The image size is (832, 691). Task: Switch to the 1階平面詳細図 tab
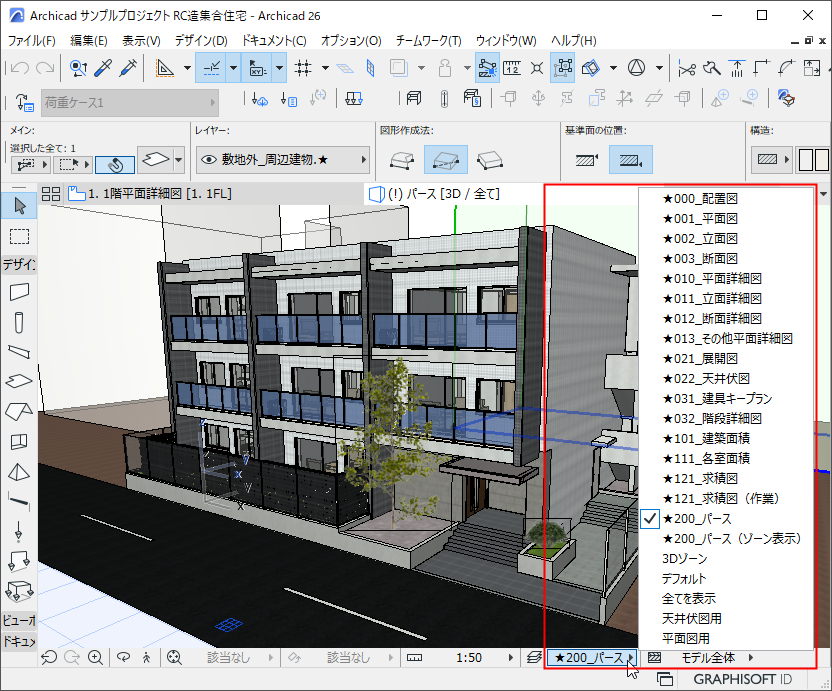pyautogui.click(x=148, y=194)
